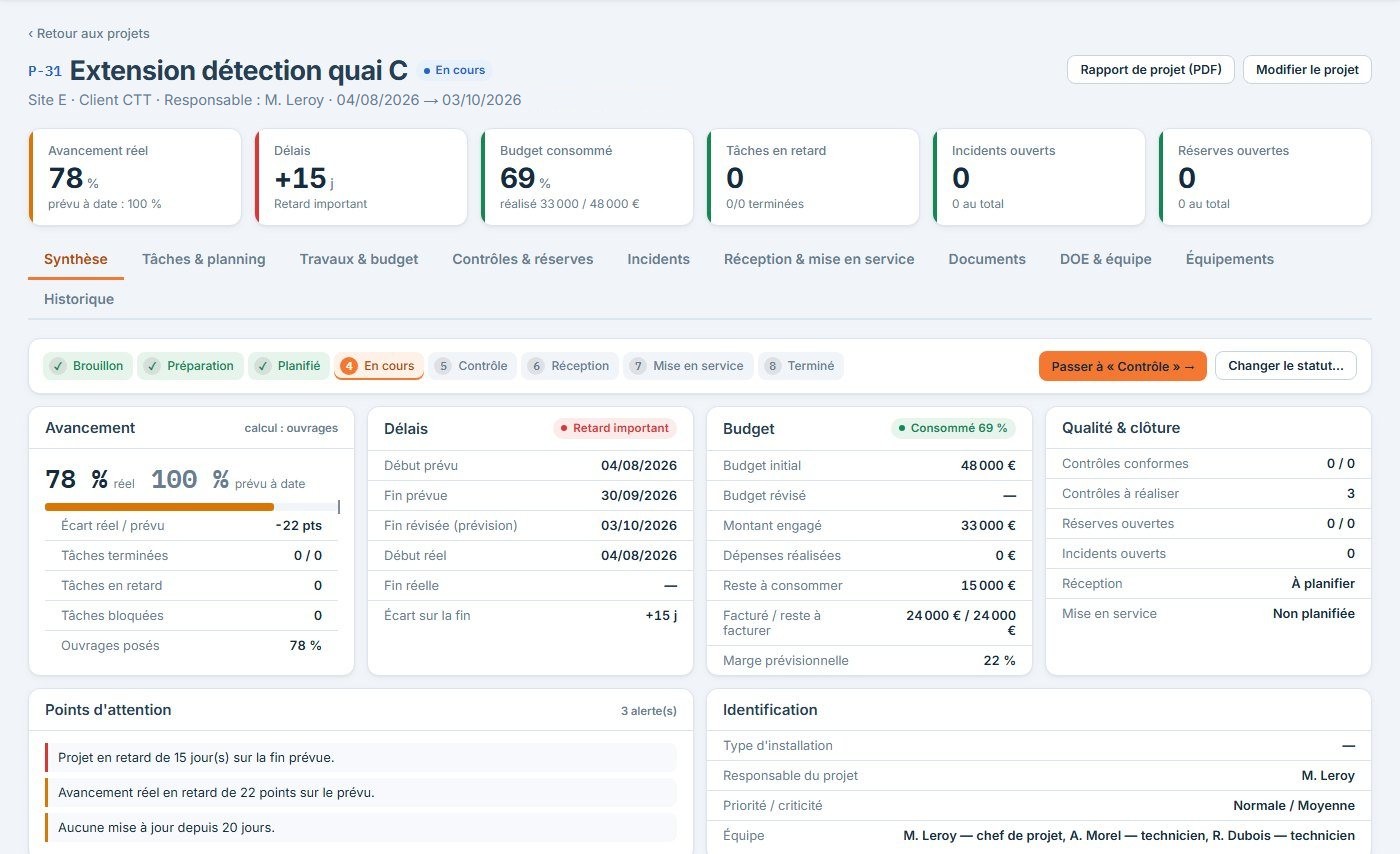Viewport: 1400px width, 854px height.
Task: Click 'Marge prévisionnelle' value 22 %
Action: point(999,660)
